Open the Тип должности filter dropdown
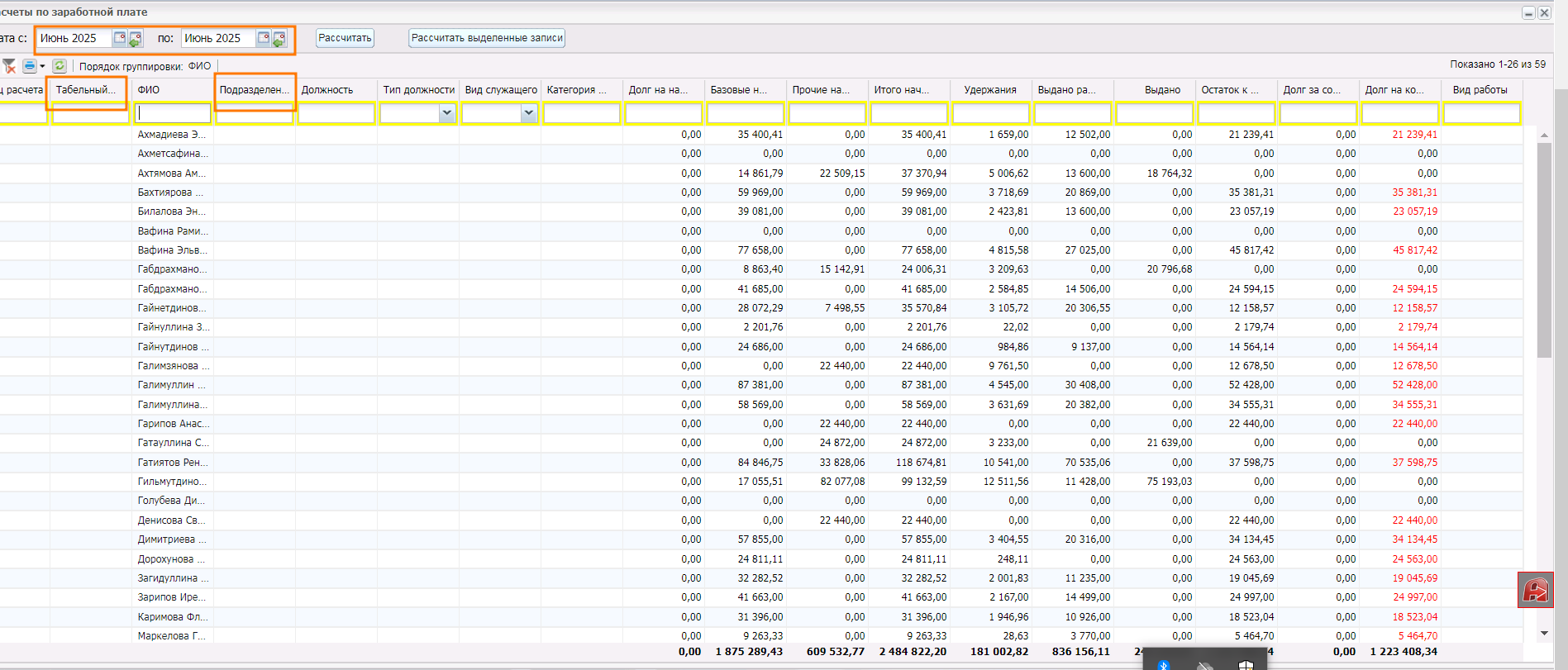This screenshot has width=1568, height=670. pyautogui.click(x=447, y=113)
